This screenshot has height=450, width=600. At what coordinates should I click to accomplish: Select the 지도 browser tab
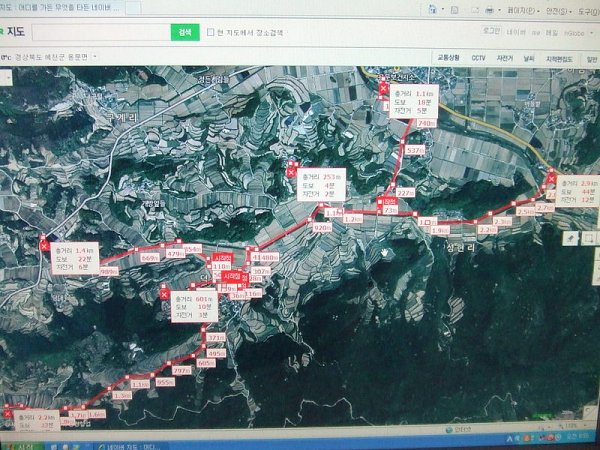point(61,7)
